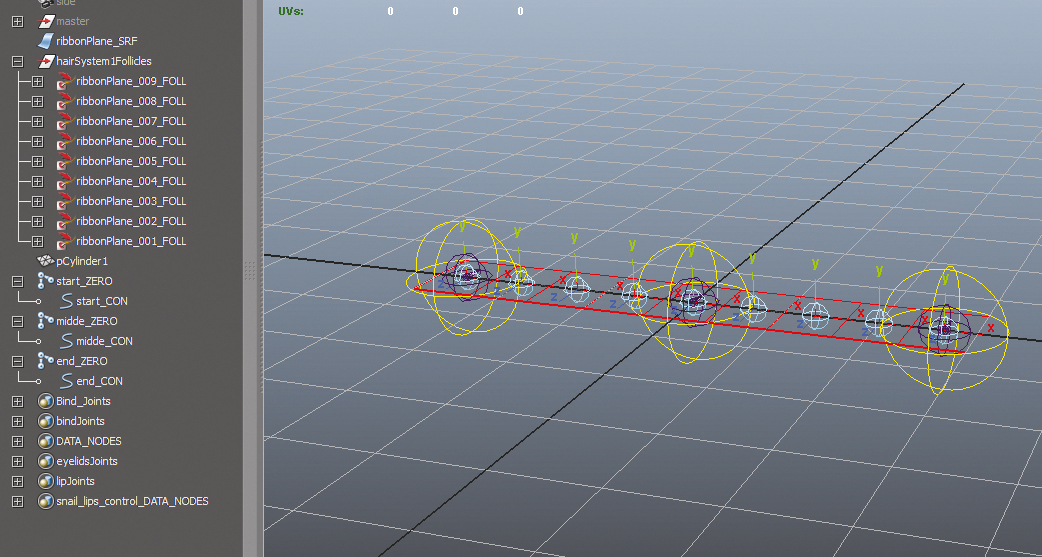Viewport: 1042px width, 557px height.
Task: Select the pCylinder1 label
Action: point(82,261)
